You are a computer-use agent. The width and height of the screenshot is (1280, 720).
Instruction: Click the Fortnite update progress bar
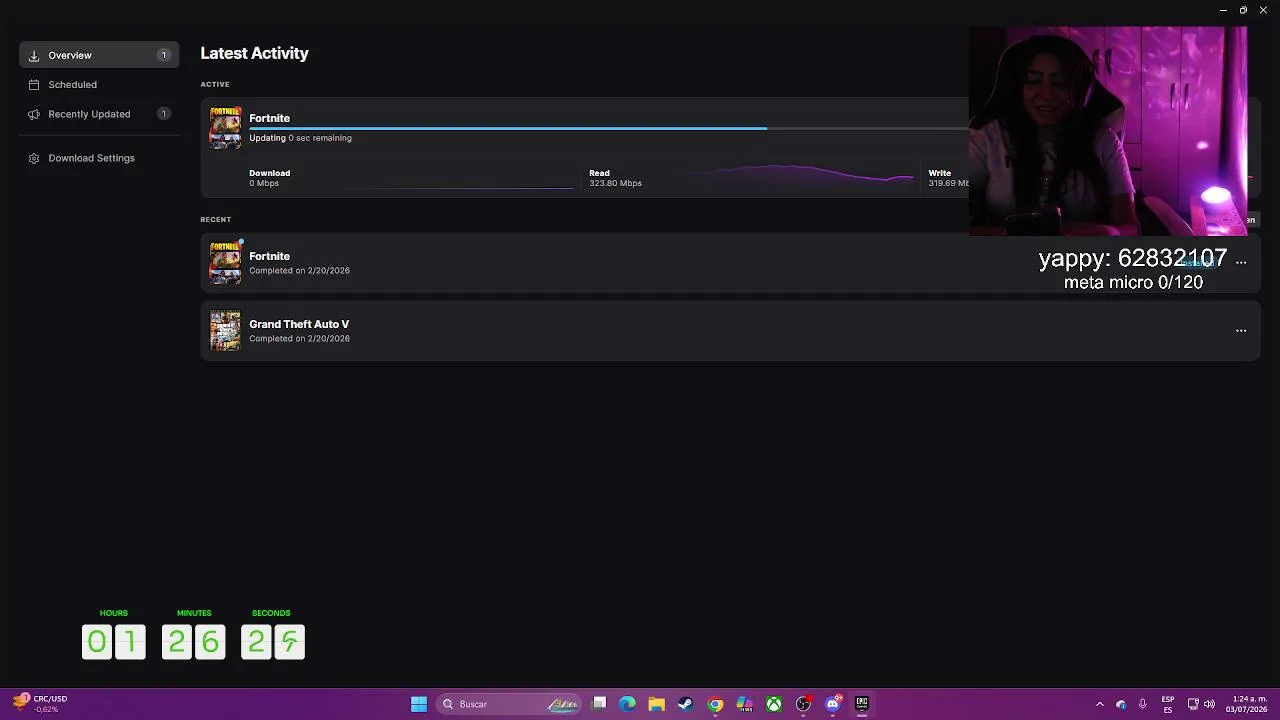point(608,128)
